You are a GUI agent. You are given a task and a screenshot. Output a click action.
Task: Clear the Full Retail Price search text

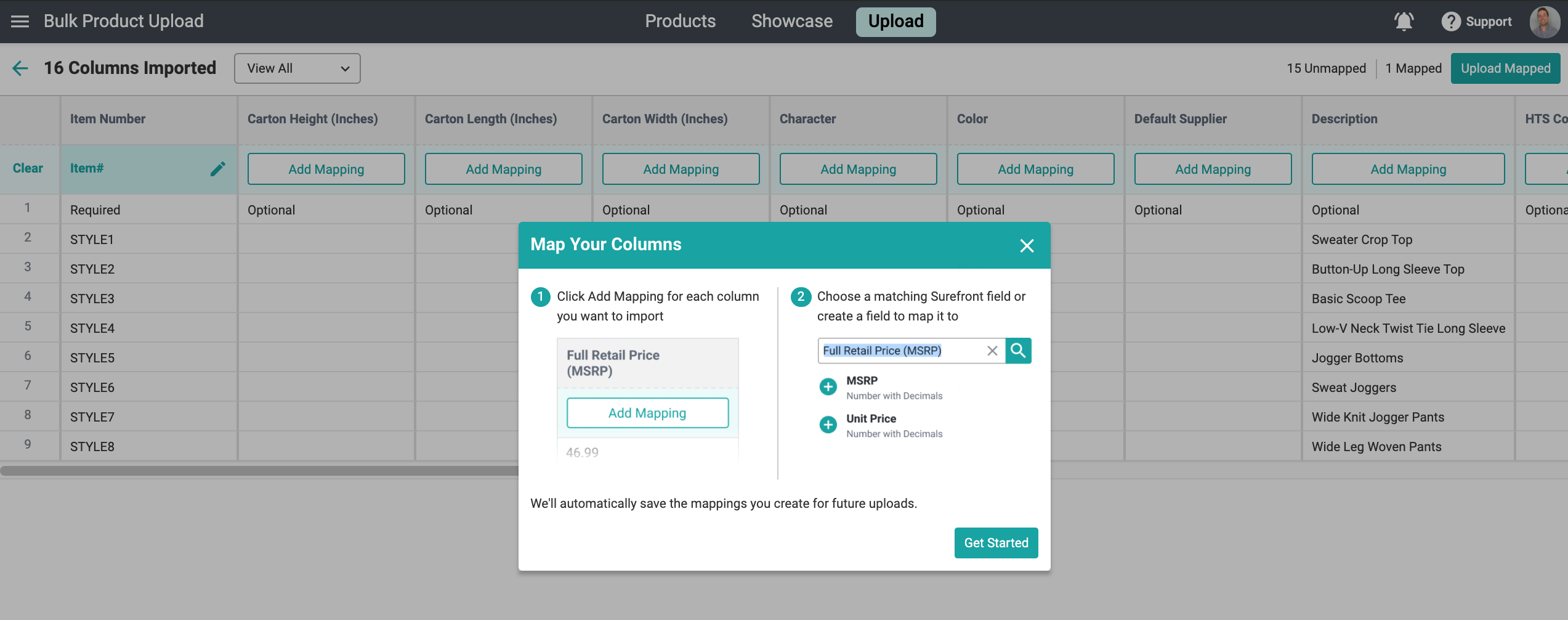pyautogui.click(x=992, y=351)
